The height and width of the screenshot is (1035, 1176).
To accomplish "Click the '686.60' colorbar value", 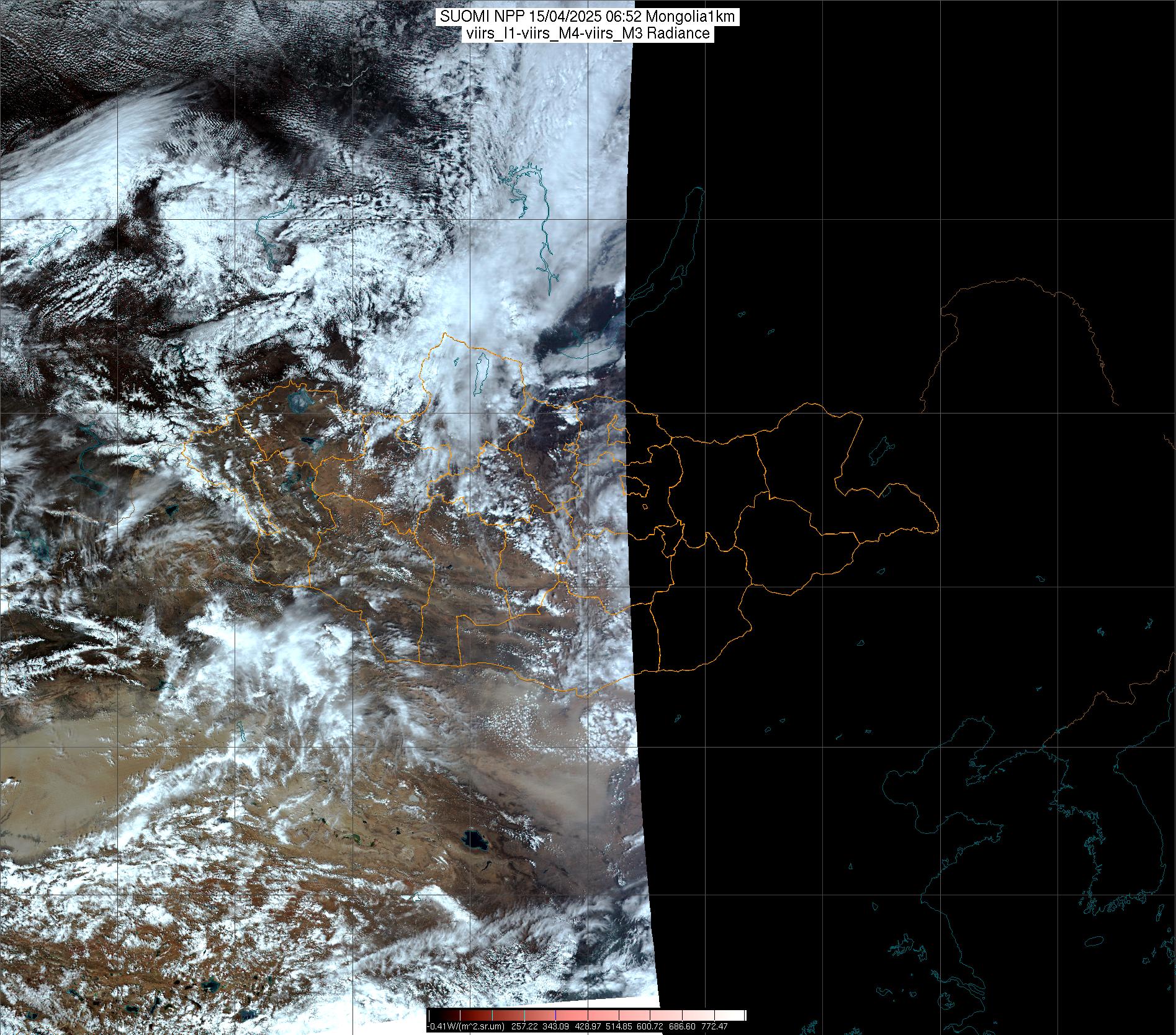I will tap(682, 1026).
